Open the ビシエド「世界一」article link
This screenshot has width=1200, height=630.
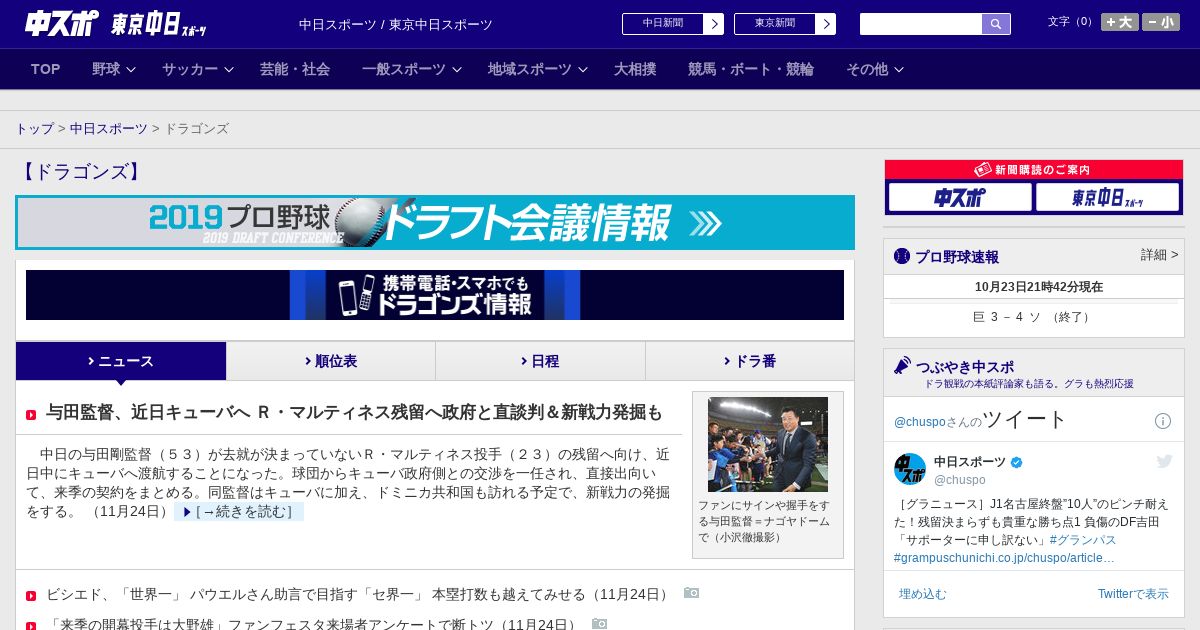pos(359,594)
